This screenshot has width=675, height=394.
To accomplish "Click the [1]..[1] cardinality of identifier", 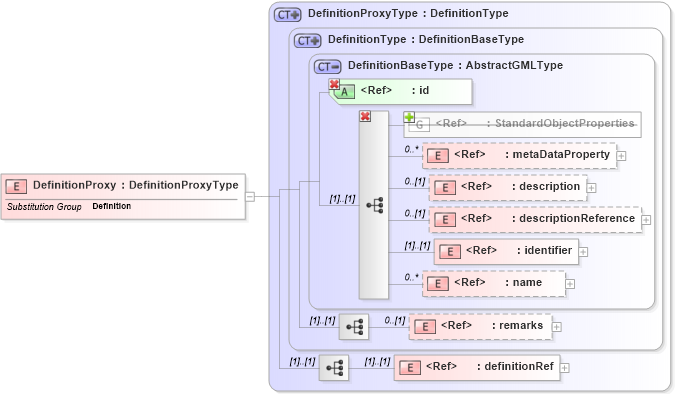I will point(417,245).
